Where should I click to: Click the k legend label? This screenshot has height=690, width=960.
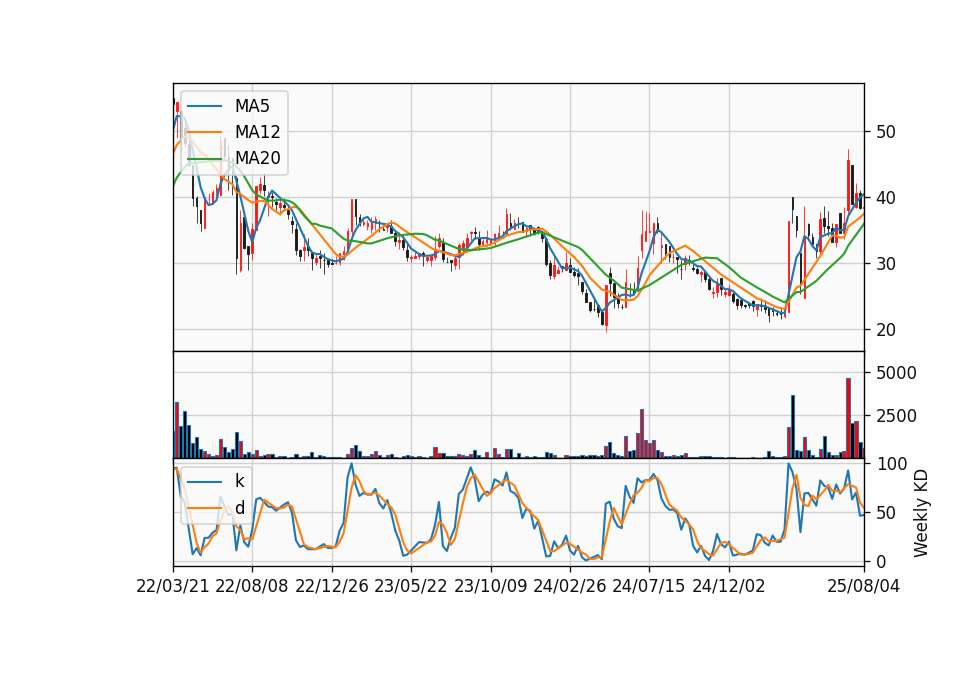coord(239,481)
